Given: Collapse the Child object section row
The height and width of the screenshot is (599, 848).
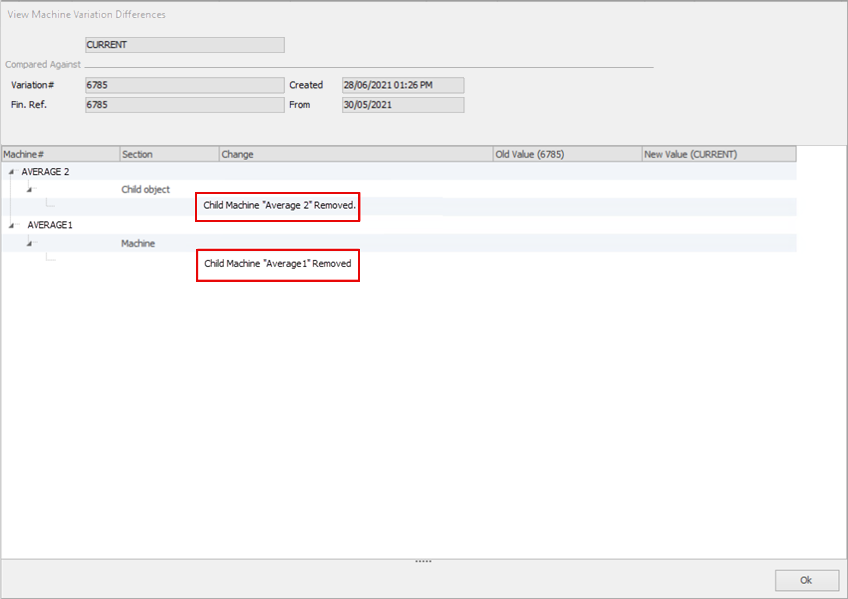Looking at the screenshot, I should pyautogui.click(x=29, y=190).
